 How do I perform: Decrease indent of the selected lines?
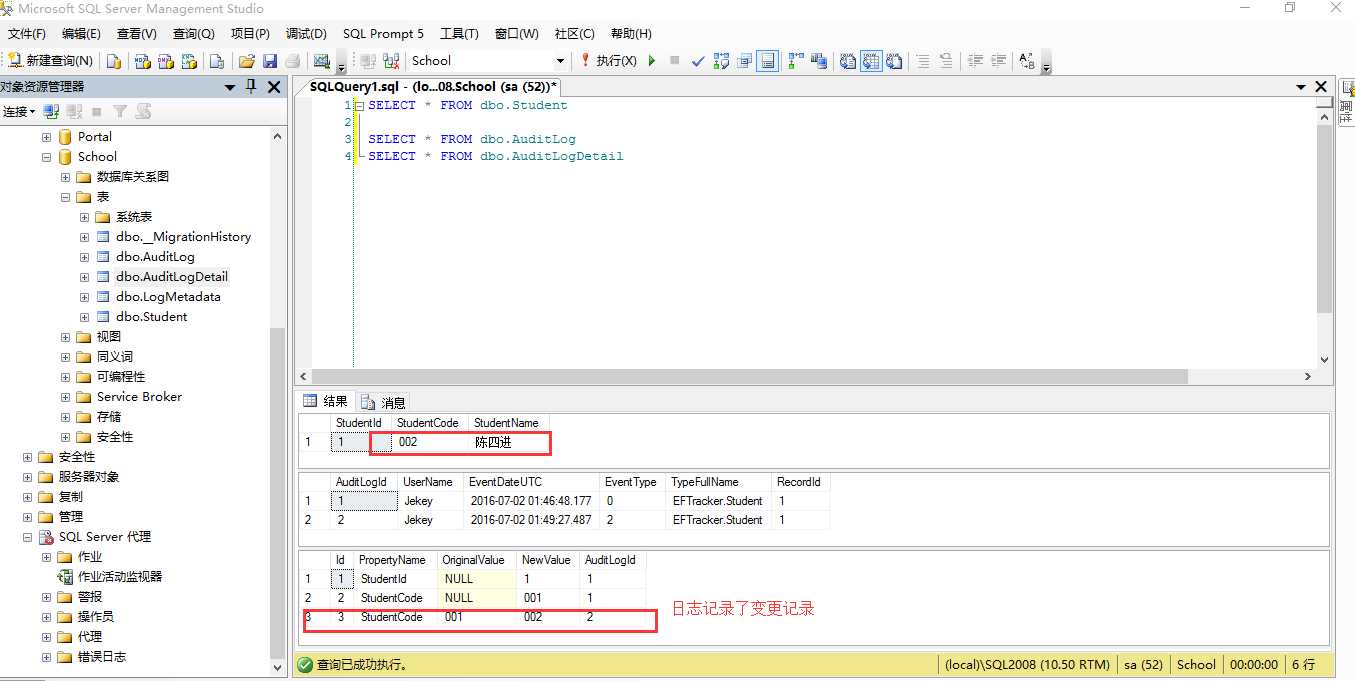tap(975, 61)
